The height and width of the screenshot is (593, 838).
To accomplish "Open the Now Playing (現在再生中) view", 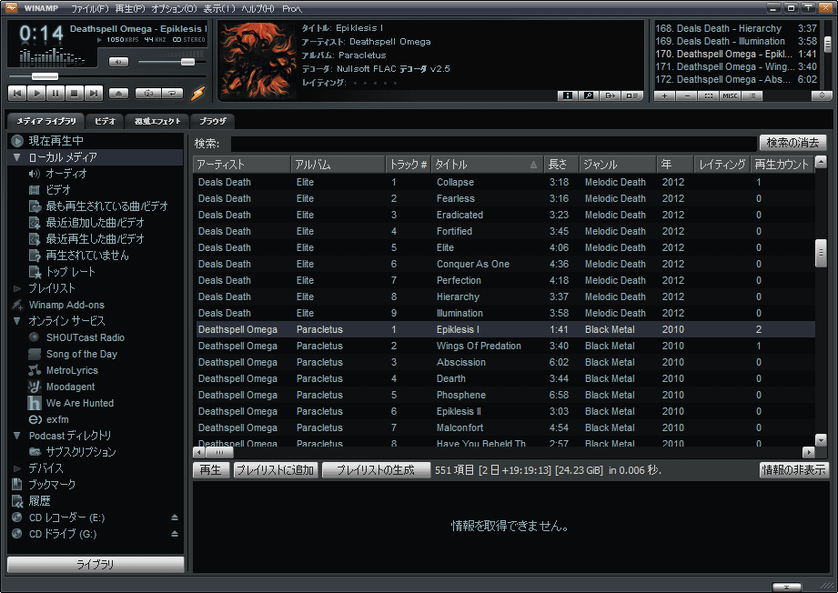I will pos(56,141).
